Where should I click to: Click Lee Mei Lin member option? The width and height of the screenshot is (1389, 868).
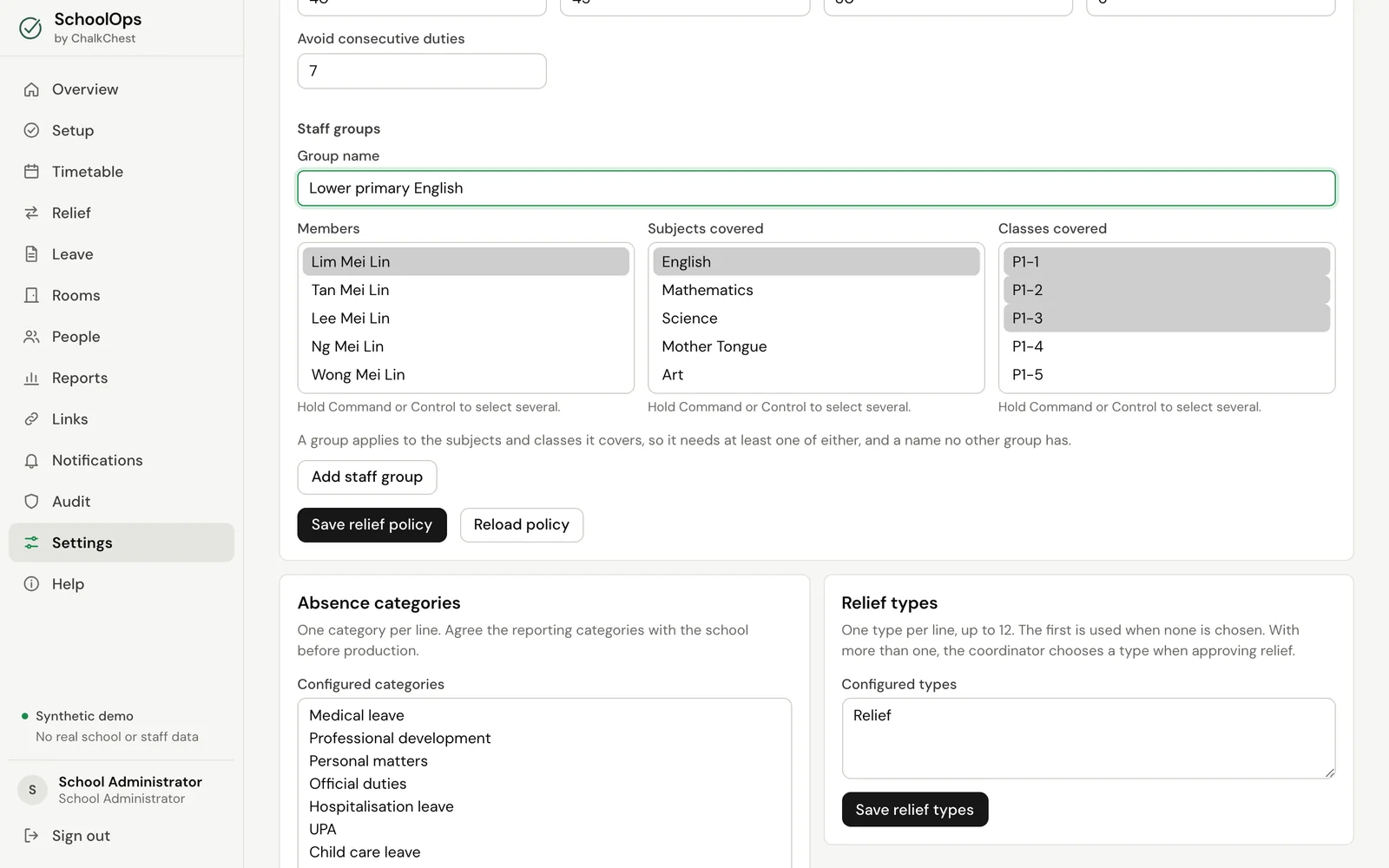465,319
